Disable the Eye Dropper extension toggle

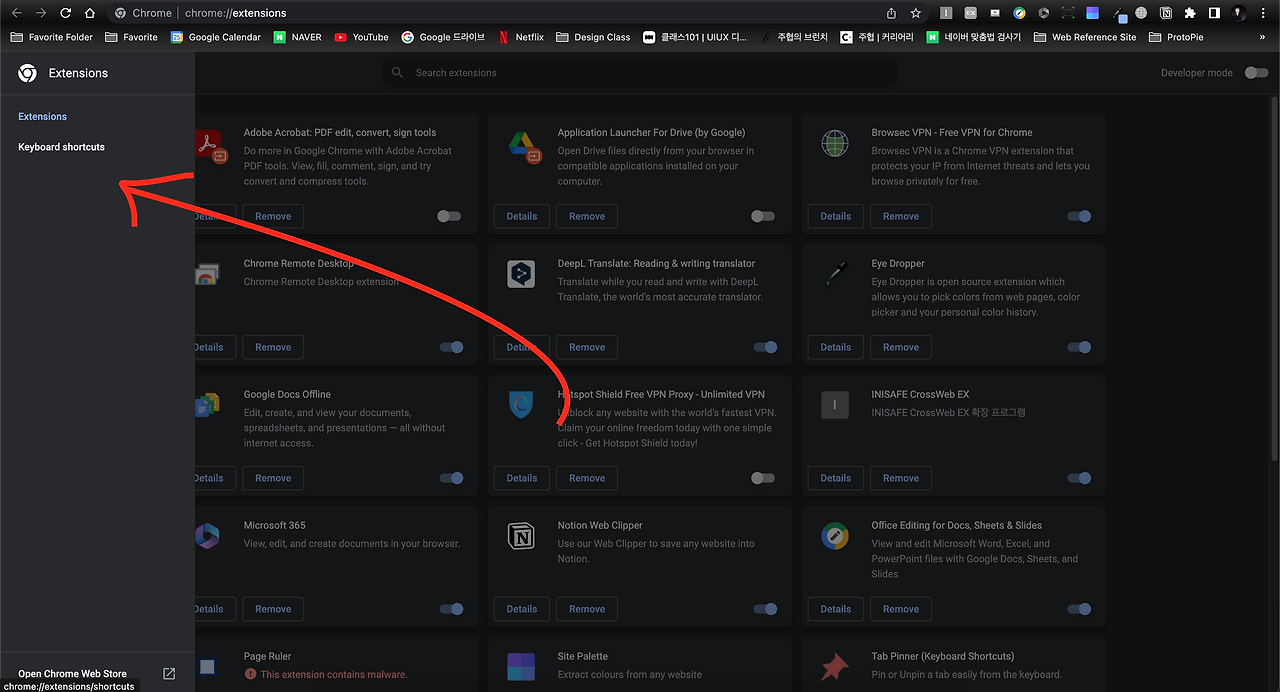(1079, 347)
